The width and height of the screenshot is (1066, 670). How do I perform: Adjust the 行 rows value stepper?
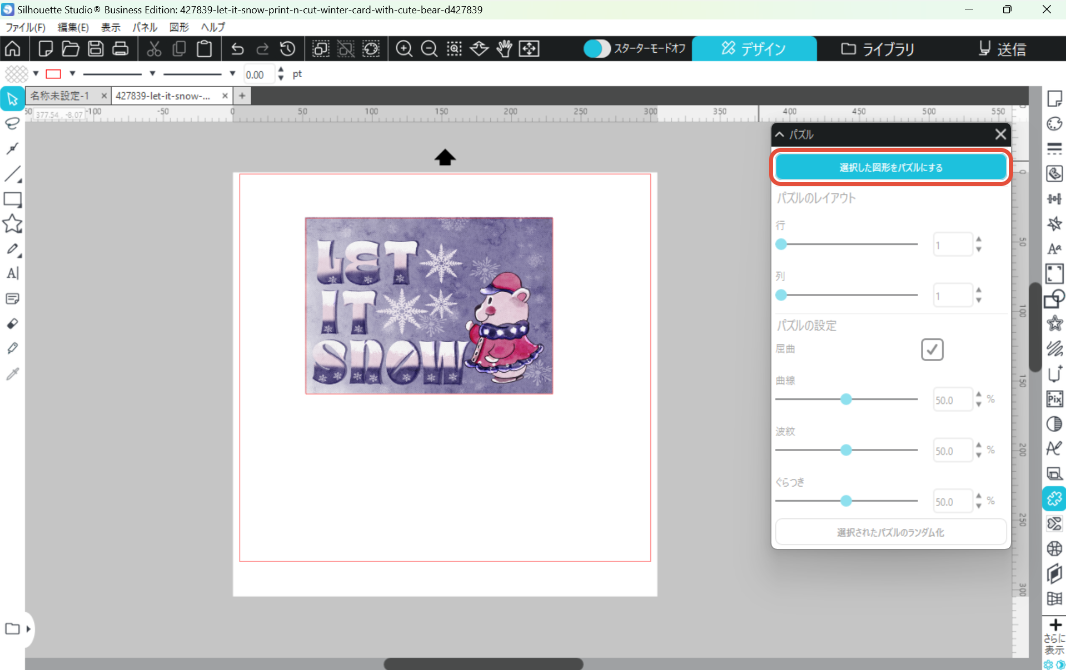(978, 244)
